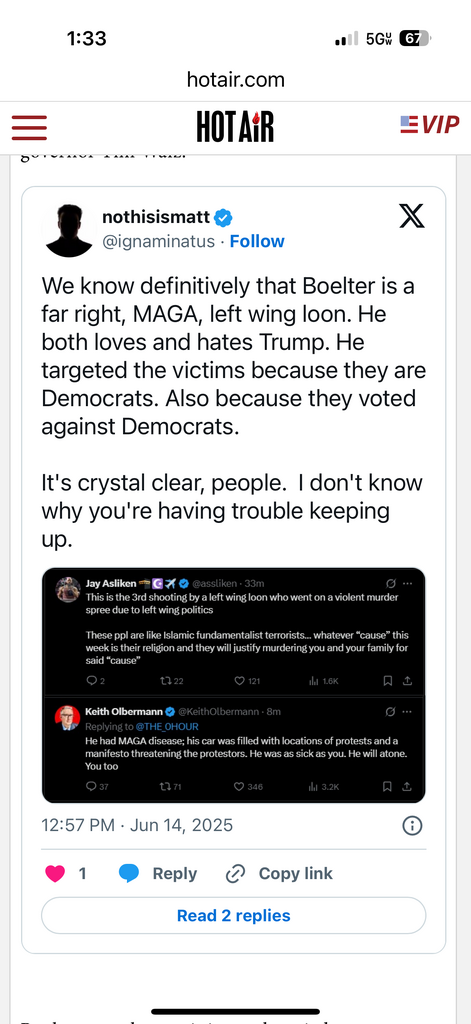Tap the Hot Air logo
The height and width of the screenshot is (1024, 471).
pyautogui.click(x=235, y=127)
